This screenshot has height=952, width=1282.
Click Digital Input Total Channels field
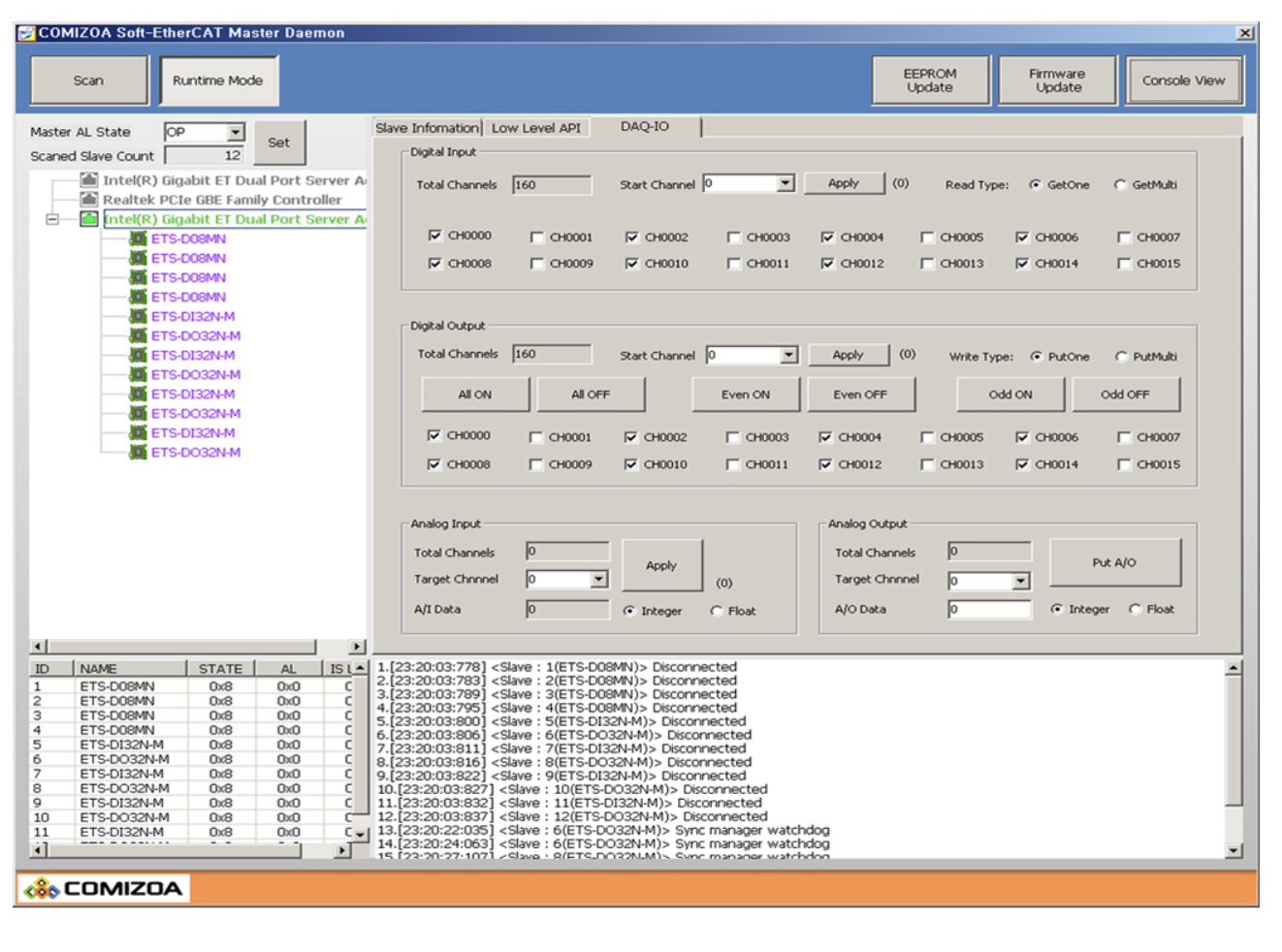[552, 184]
